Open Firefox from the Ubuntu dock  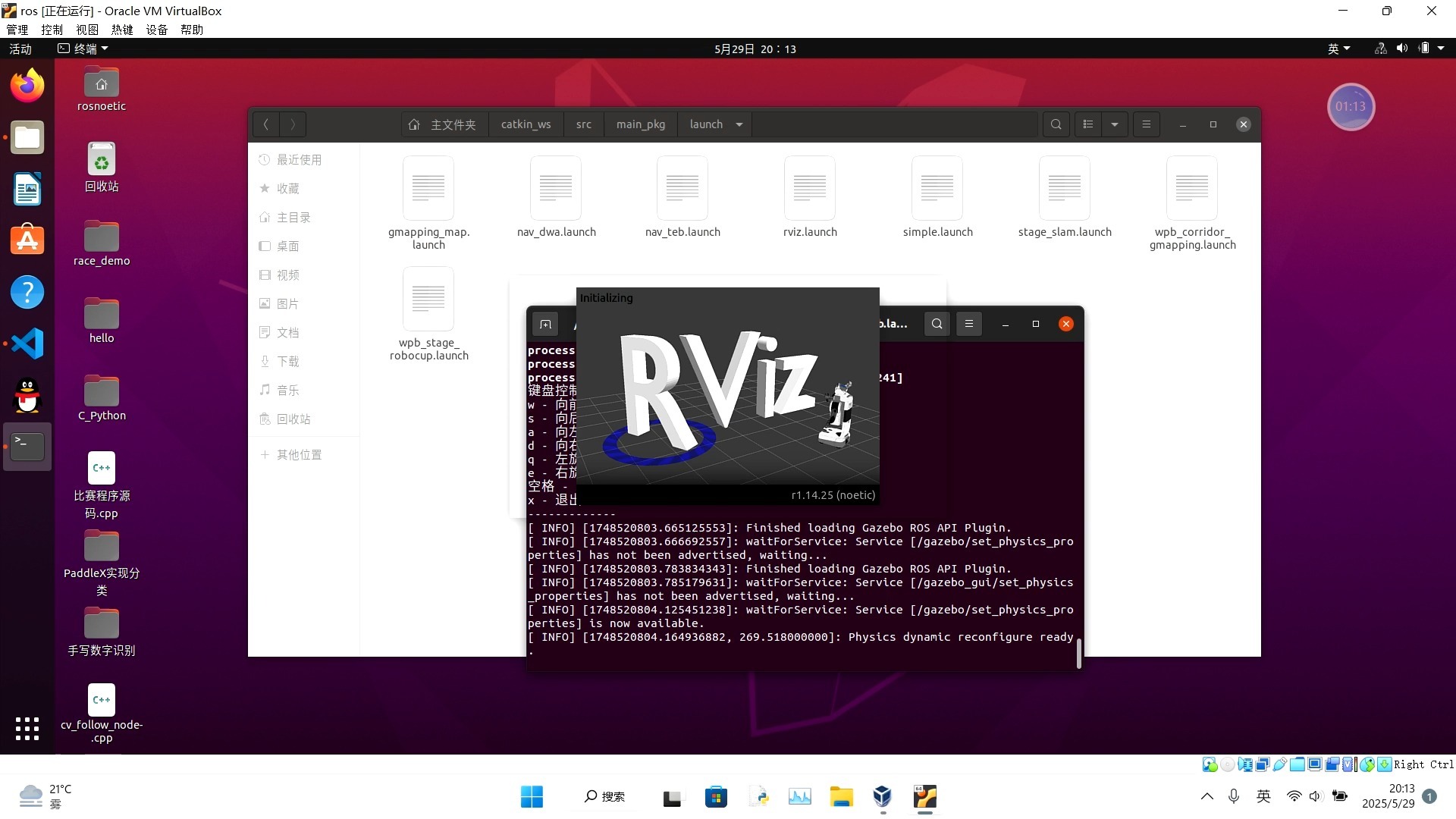(x=27, y=86)
